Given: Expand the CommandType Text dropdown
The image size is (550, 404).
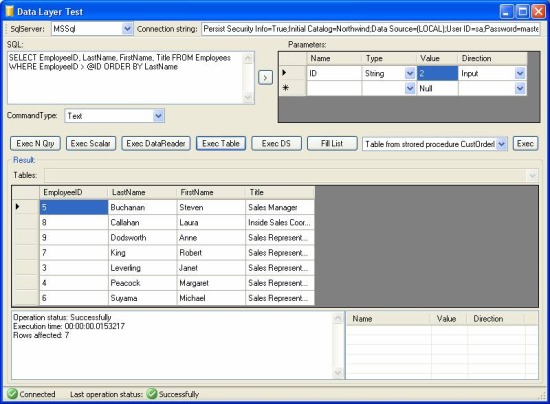Looking at the screenshot, I should 158,116.
